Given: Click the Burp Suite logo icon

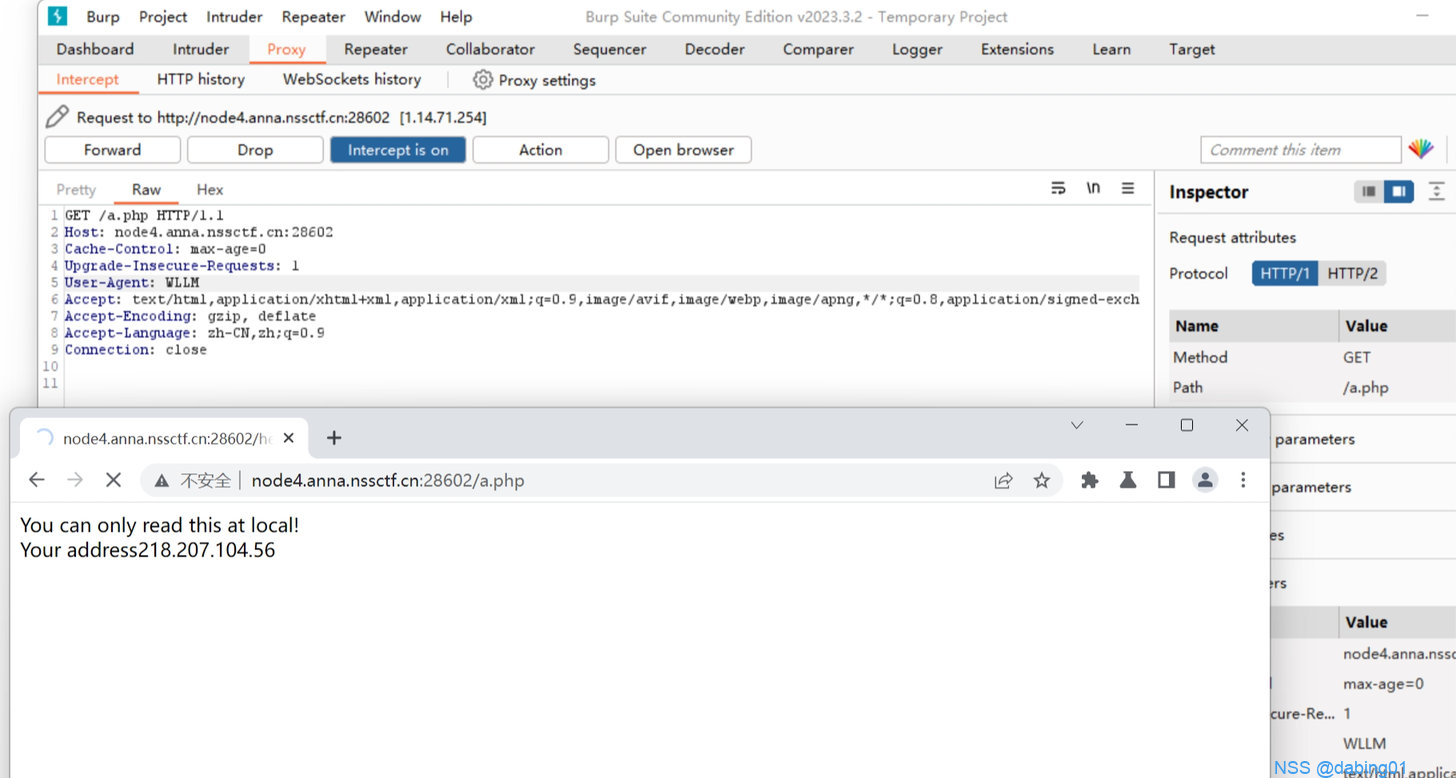Looking at the screenshot, I should pos(58,16).
